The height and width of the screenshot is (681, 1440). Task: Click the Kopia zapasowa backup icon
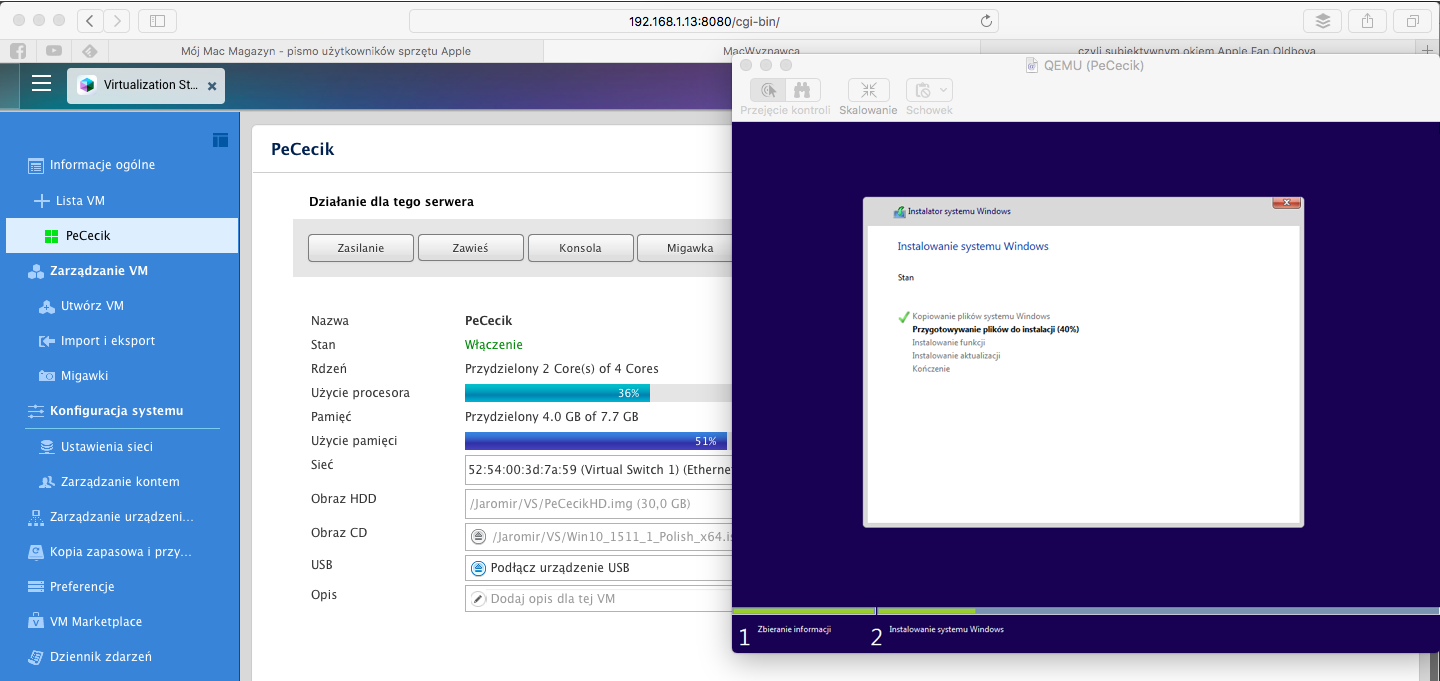click(36, 552)
